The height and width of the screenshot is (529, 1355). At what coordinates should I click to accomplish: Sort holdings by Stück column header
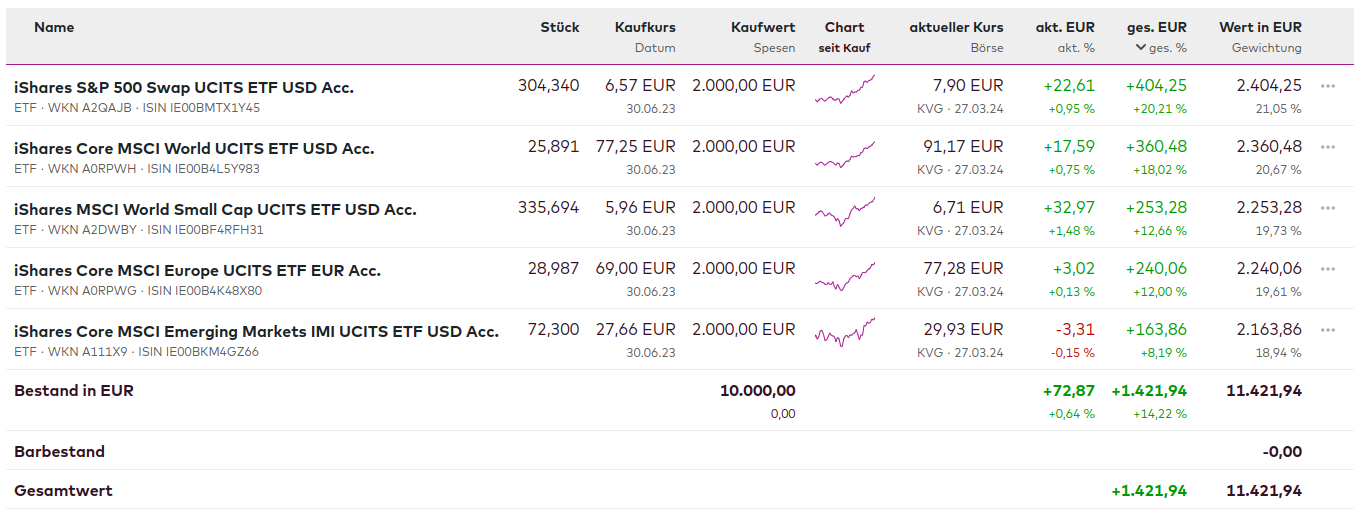(559, 28)
